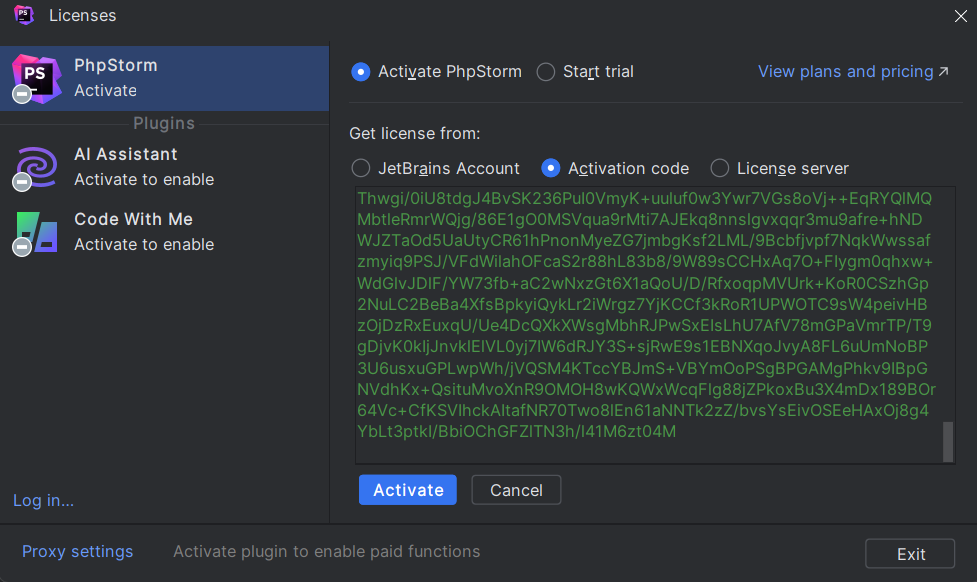The width and height of the screenshot is (977, 582).
Task: Open the Log in... link
Action: point(44,500)
